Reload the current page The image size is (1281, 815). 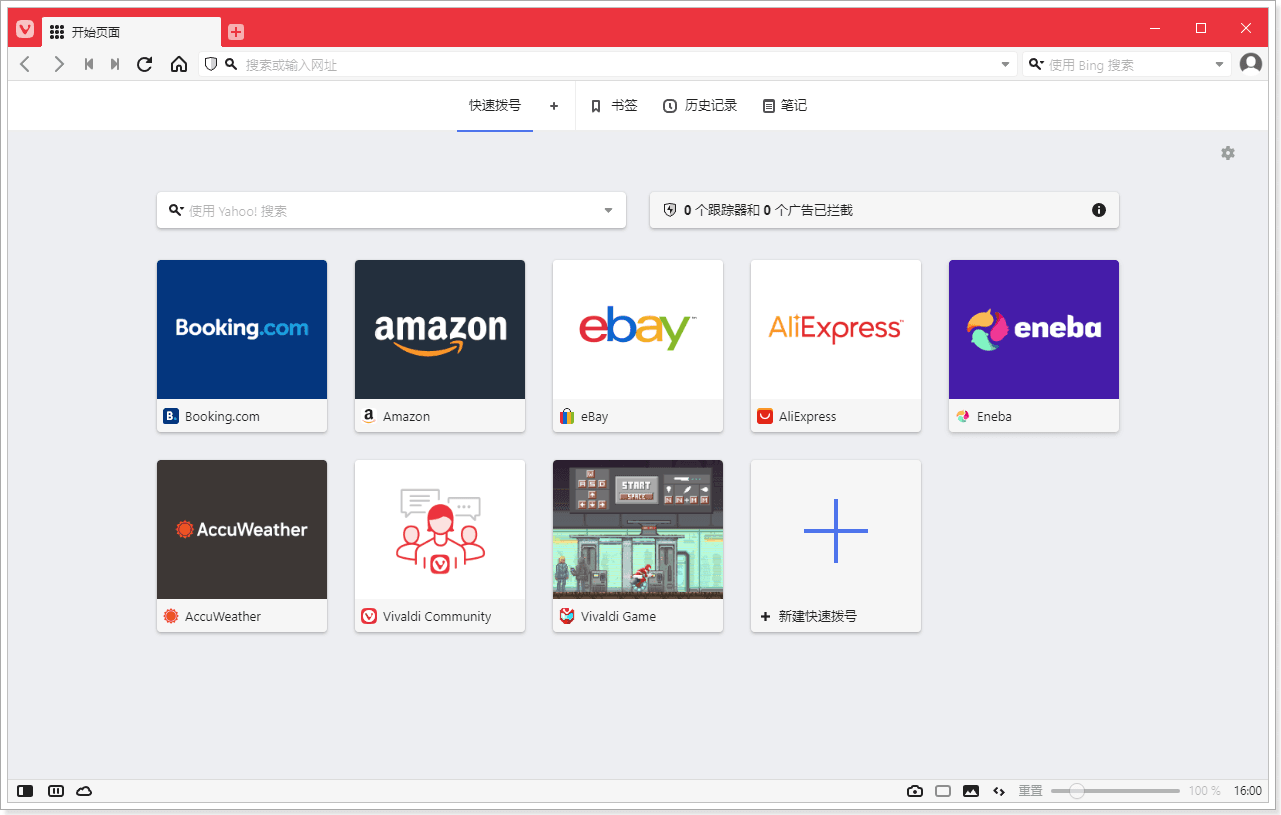pyautogui.click(x=145, y=64)
